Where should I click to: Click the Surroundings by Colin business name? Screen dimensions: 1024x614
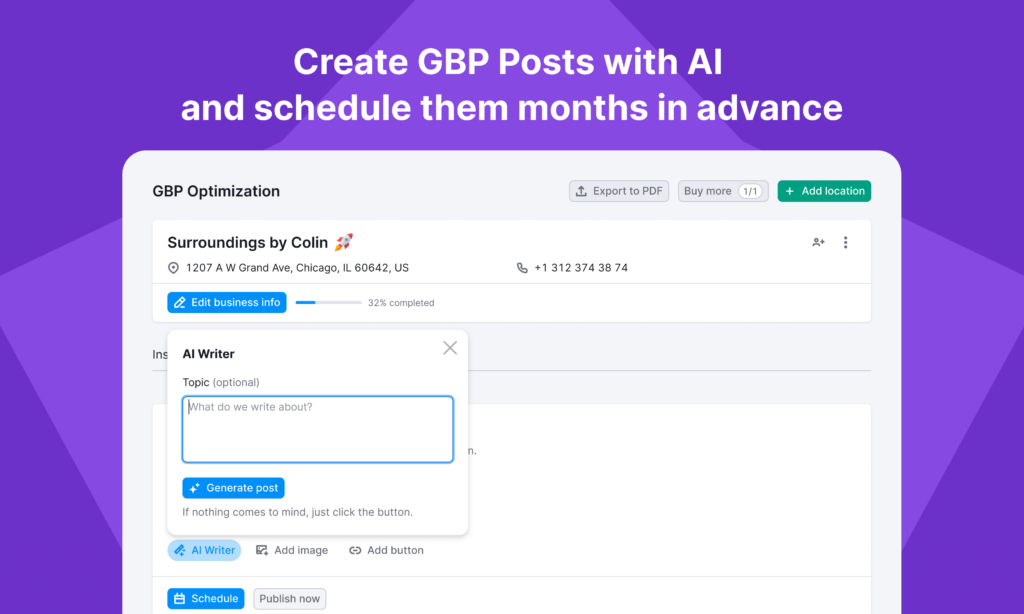[248, 242]
